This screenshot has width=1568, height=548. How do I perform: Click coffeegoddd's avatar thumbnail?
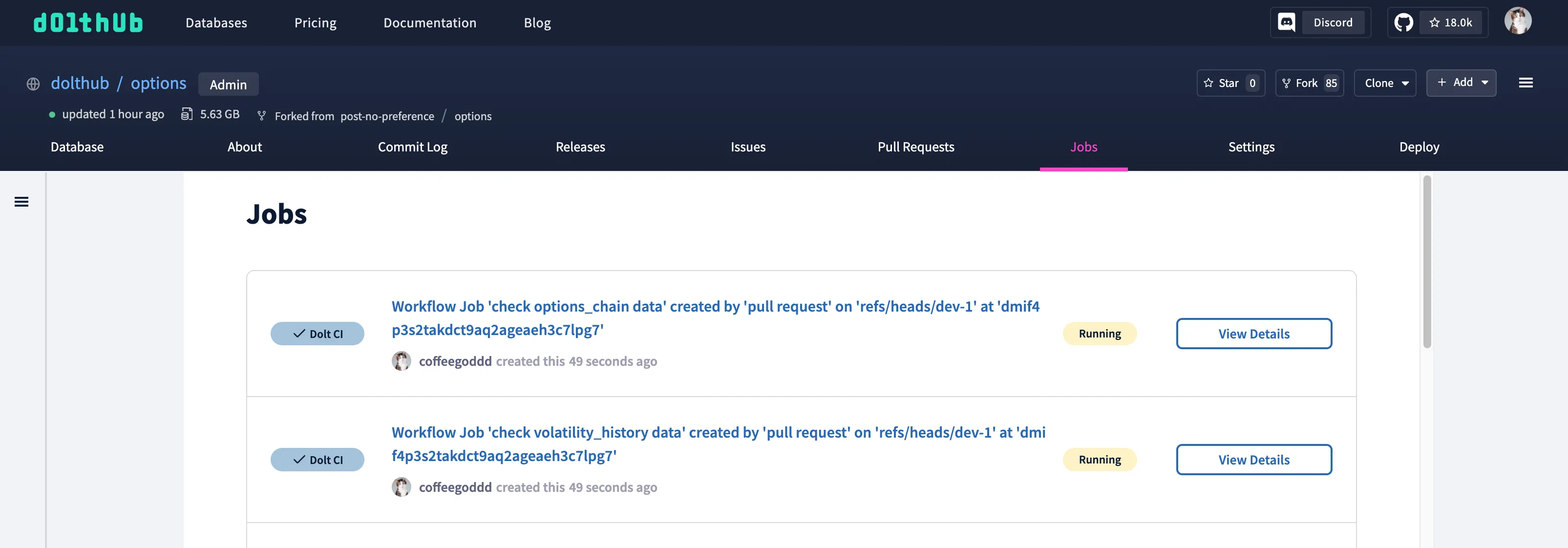403,360
